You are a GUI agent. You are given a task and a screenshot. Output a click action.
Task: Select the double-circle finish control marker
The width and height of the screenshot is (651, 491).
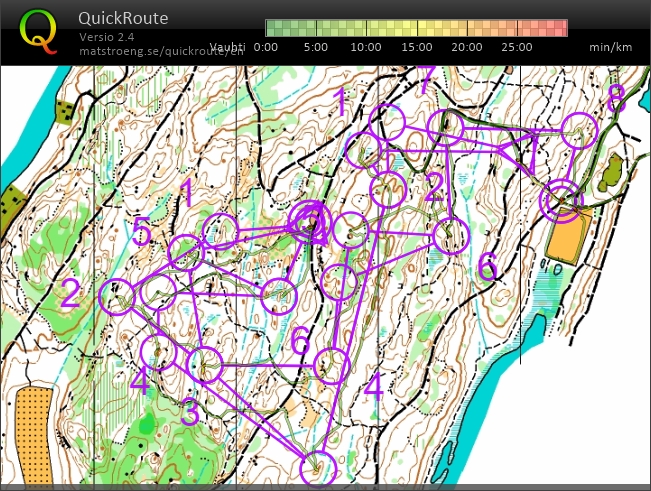tap(561, 199)
